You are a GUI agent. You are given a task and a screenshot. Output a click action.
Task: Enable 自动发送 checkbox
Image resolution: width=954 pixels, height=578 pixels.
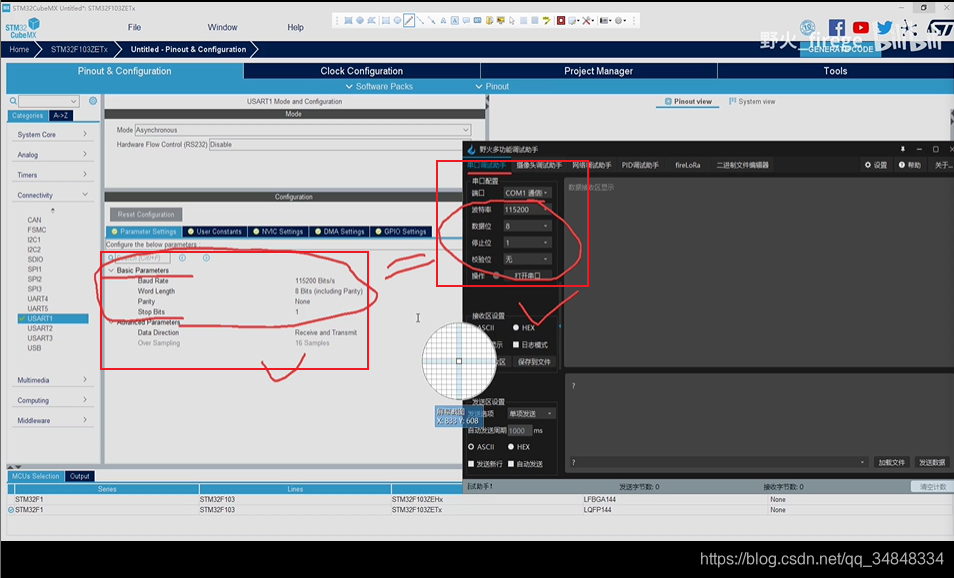525,464
